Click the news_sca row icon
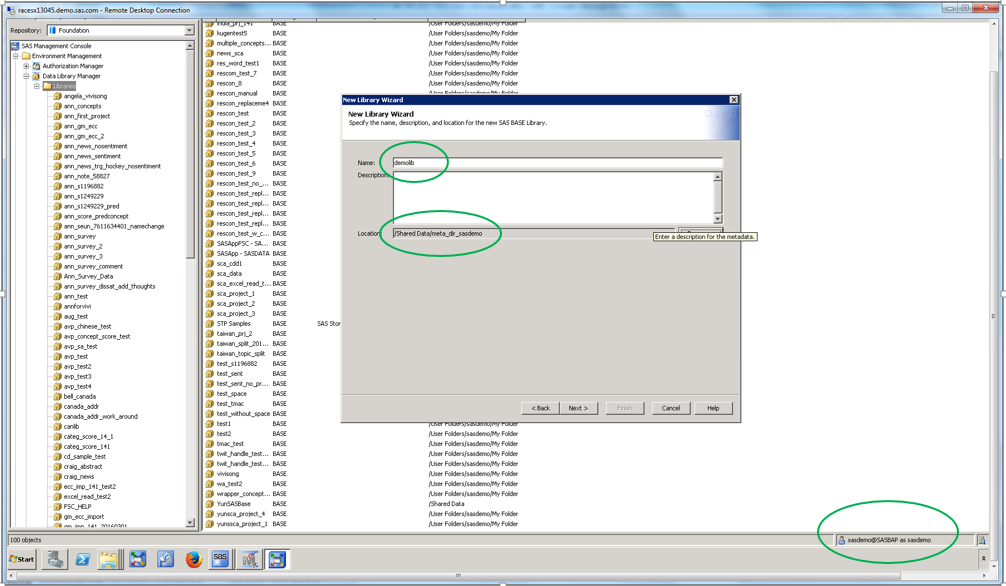The image size is (1006, 586). (210, 53)
